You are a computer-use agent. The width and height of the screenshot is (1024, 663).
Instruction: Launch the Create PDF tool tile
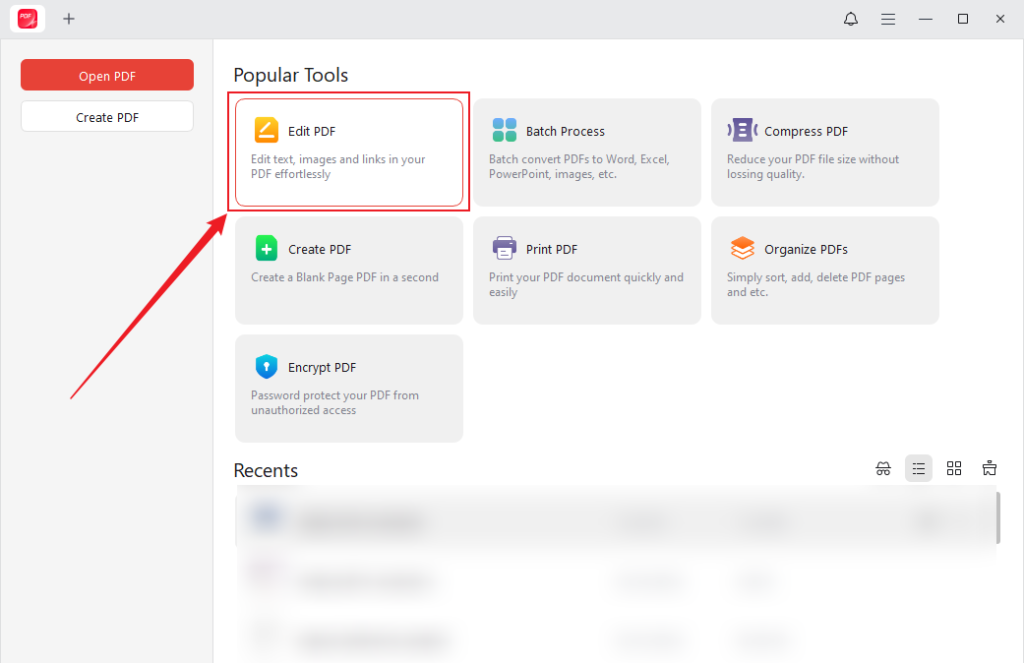(x=348, y=270)
